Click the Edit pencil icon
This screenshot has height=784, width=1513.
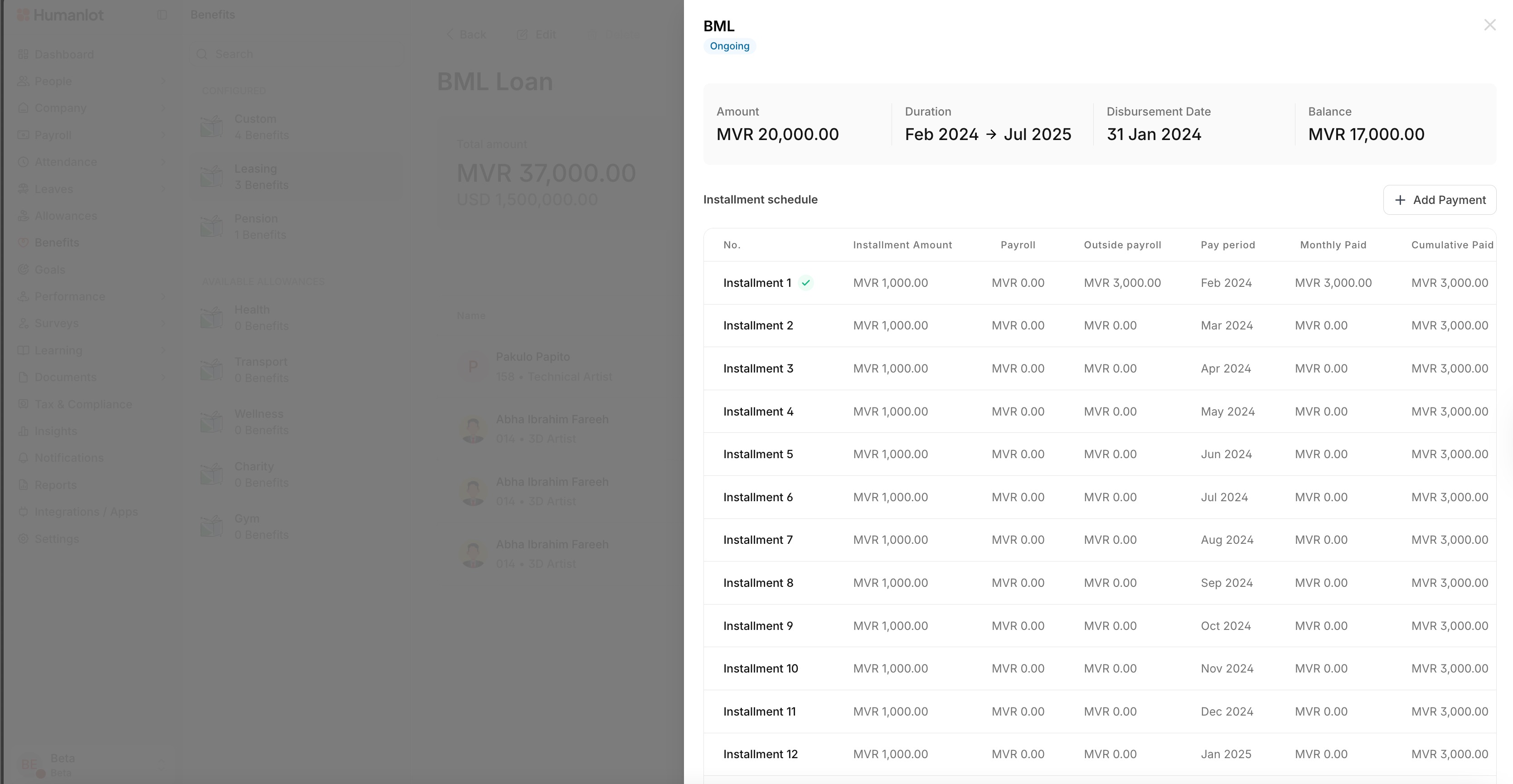pos(522,34)
